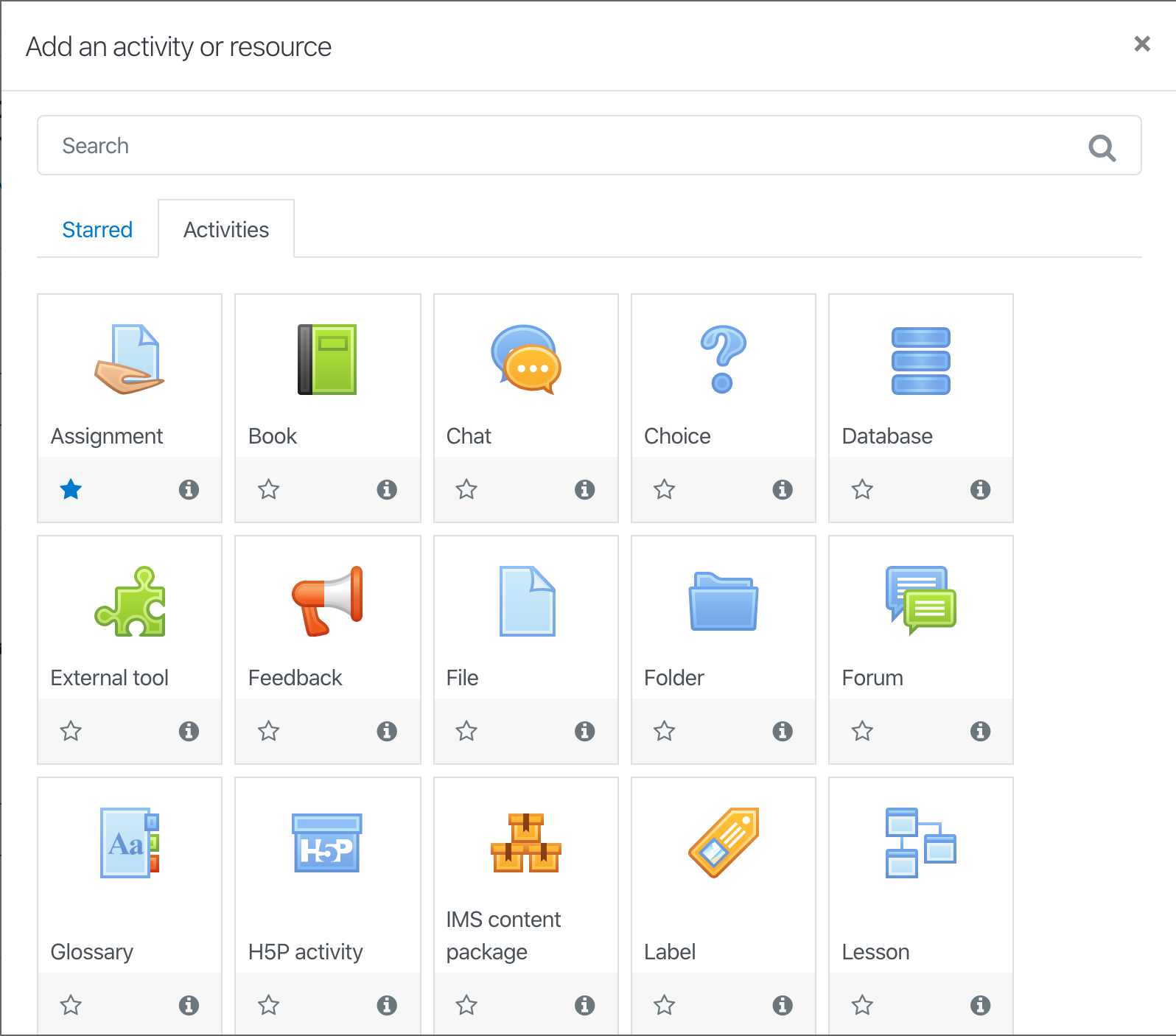Image resolution: width=1176 pixels, height=1036 pixels.
Task: Click the search magnifier icon
Action: click(1102, 147)
